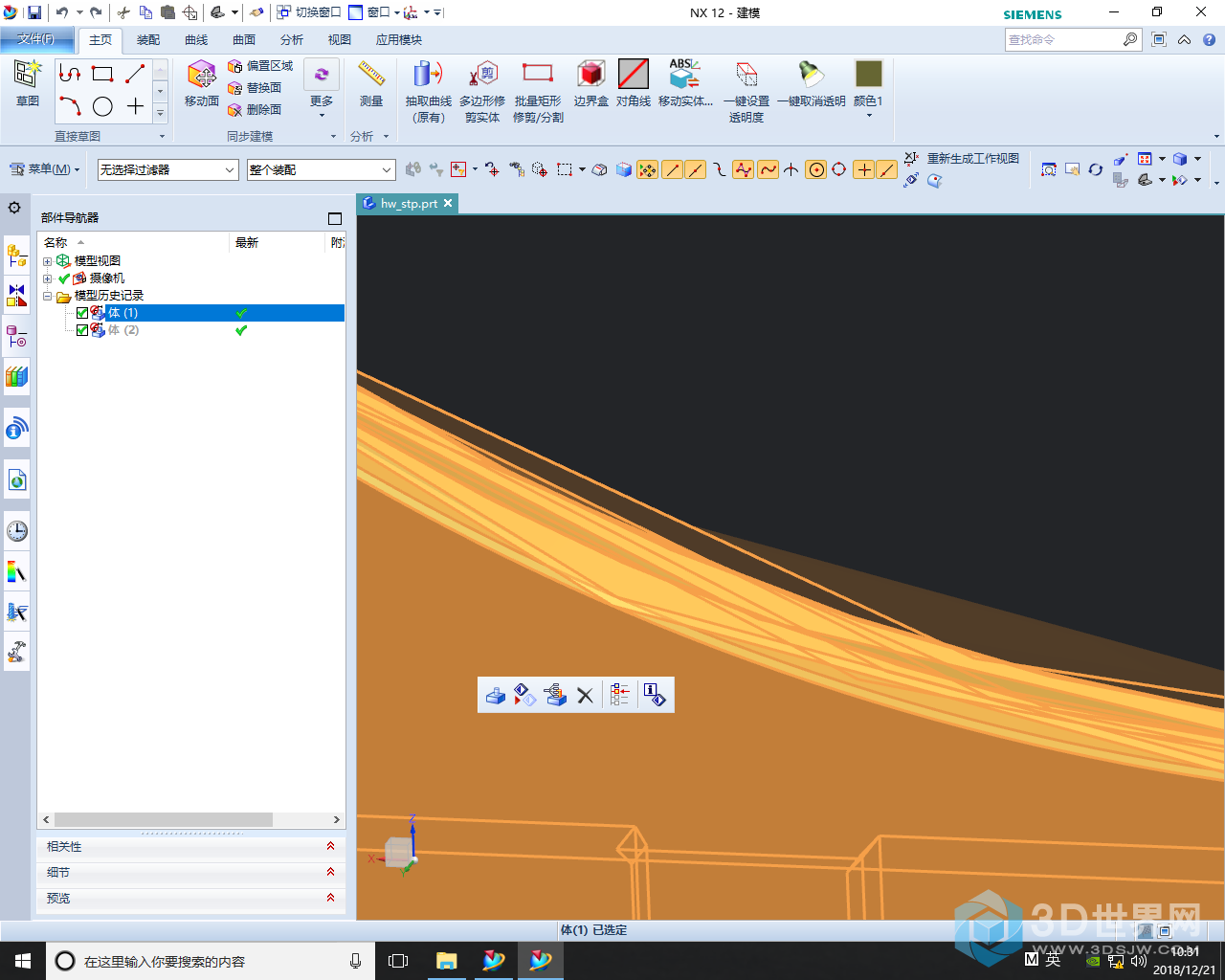Click the 替换面 replace face command

[x=255, y=88]
